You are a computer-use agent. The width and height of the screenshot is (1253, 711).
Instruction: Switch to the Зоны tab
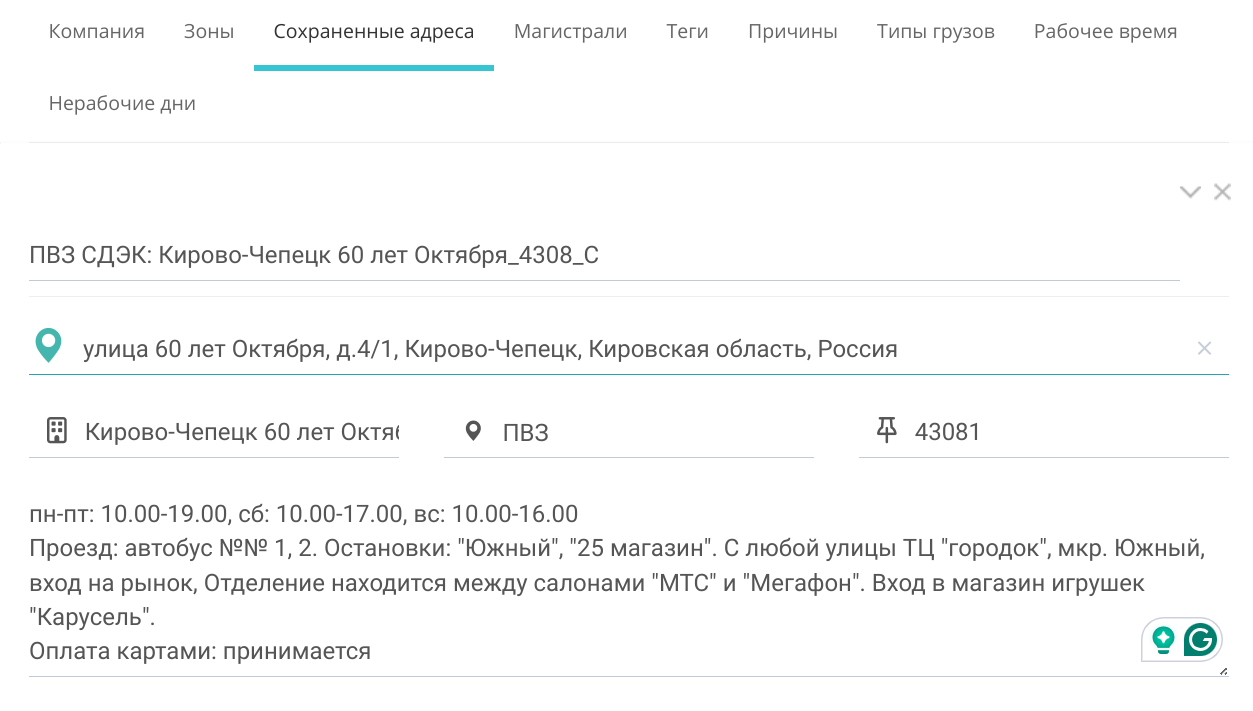(209, 32)
